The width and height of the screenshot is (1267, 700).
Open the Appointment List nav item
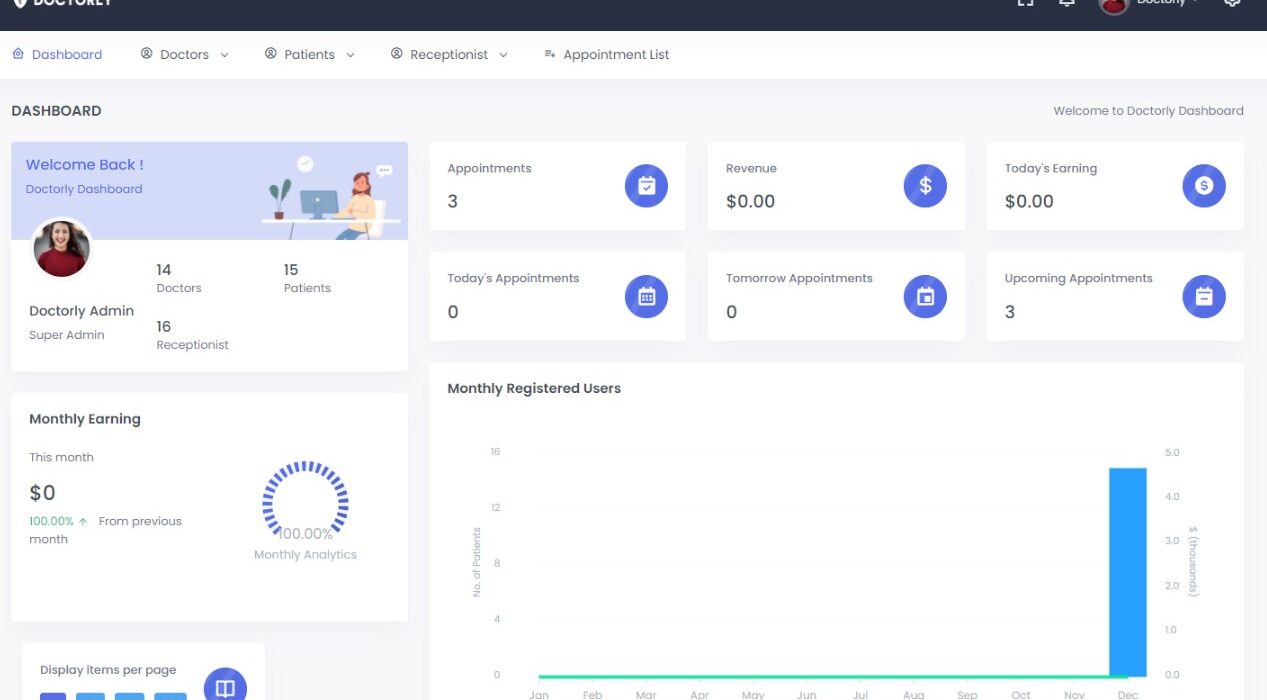(x=606, y=55)
